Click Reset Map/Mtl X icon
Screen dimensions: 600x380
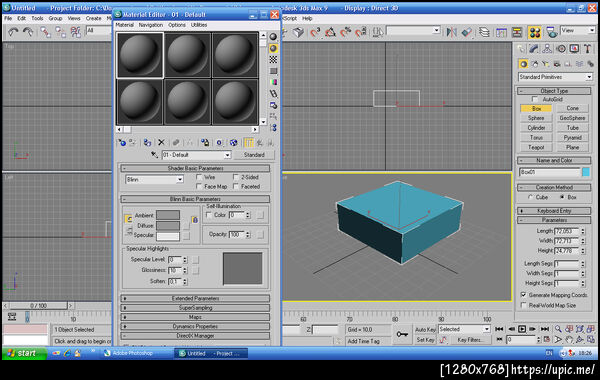(x=161, y=143)
